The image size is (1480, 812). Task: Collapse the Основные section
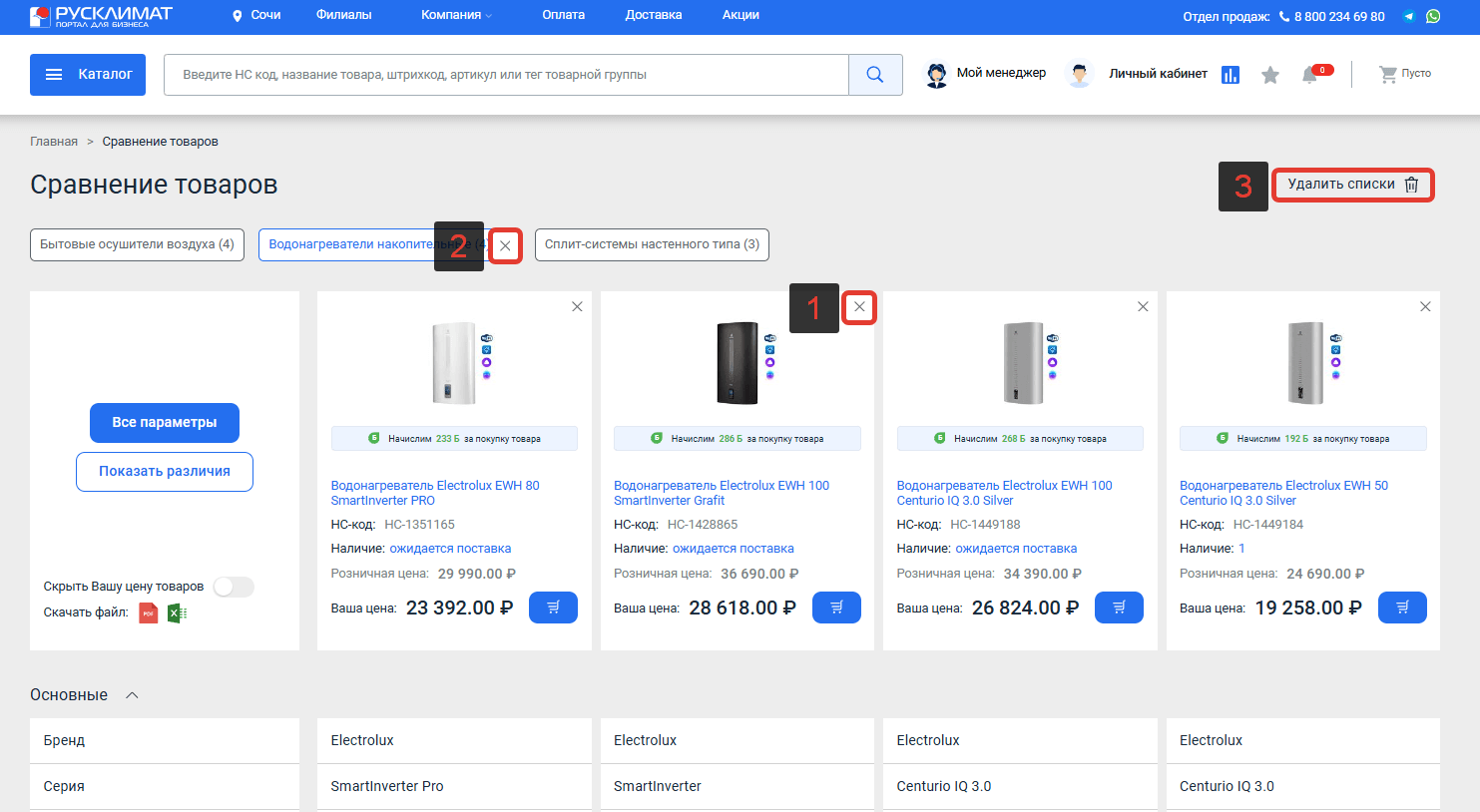click(132, 695)
